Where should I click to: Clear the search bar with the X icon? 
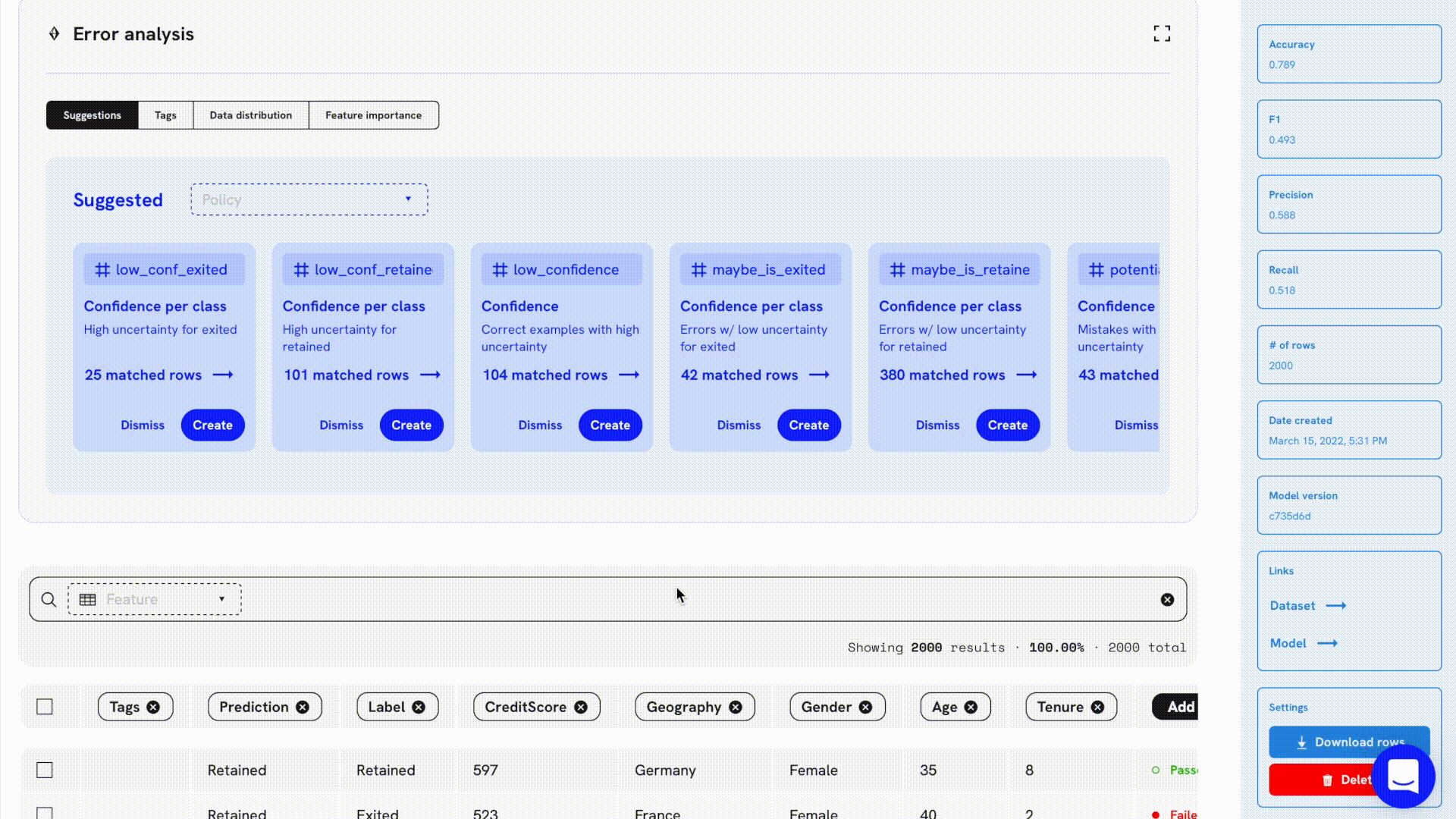click(x=1167, y=600)
